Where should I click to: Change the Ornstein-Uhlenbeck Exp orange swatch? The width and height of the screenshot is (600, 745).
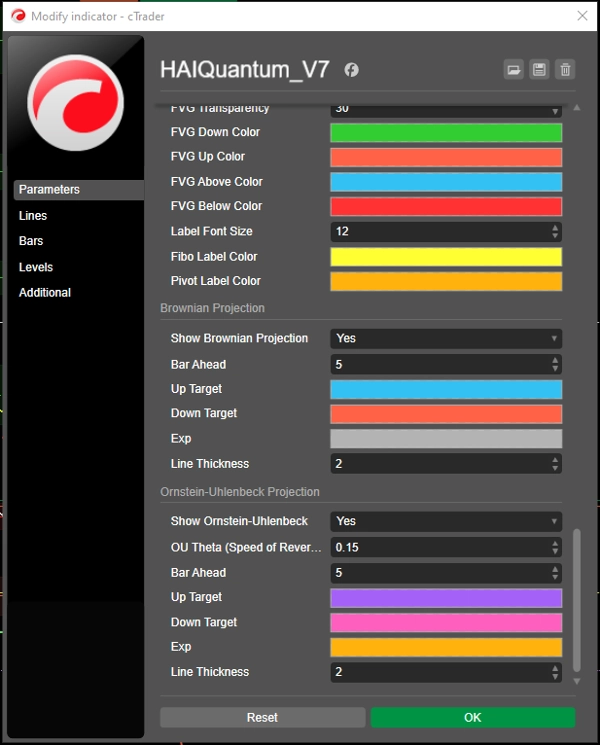click(446, 648)
